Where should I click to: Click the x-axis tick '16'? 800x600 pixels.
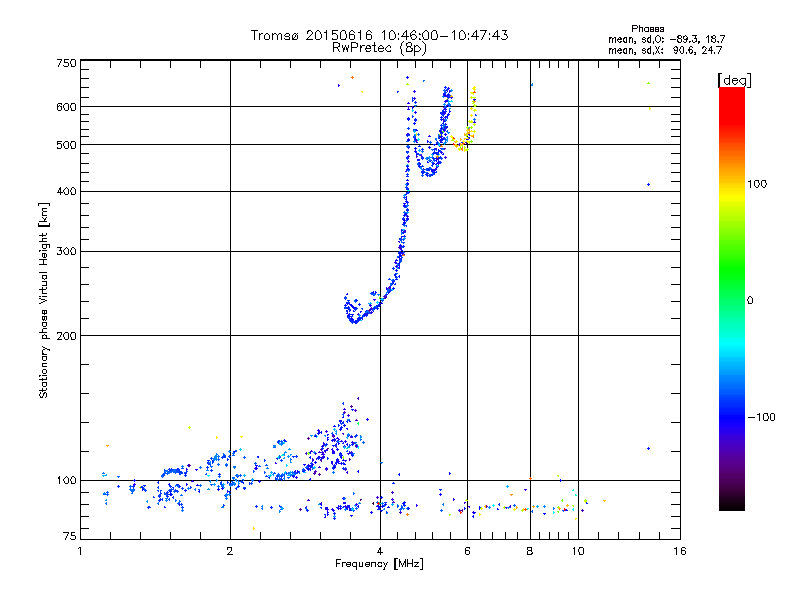tap(680, 551)
